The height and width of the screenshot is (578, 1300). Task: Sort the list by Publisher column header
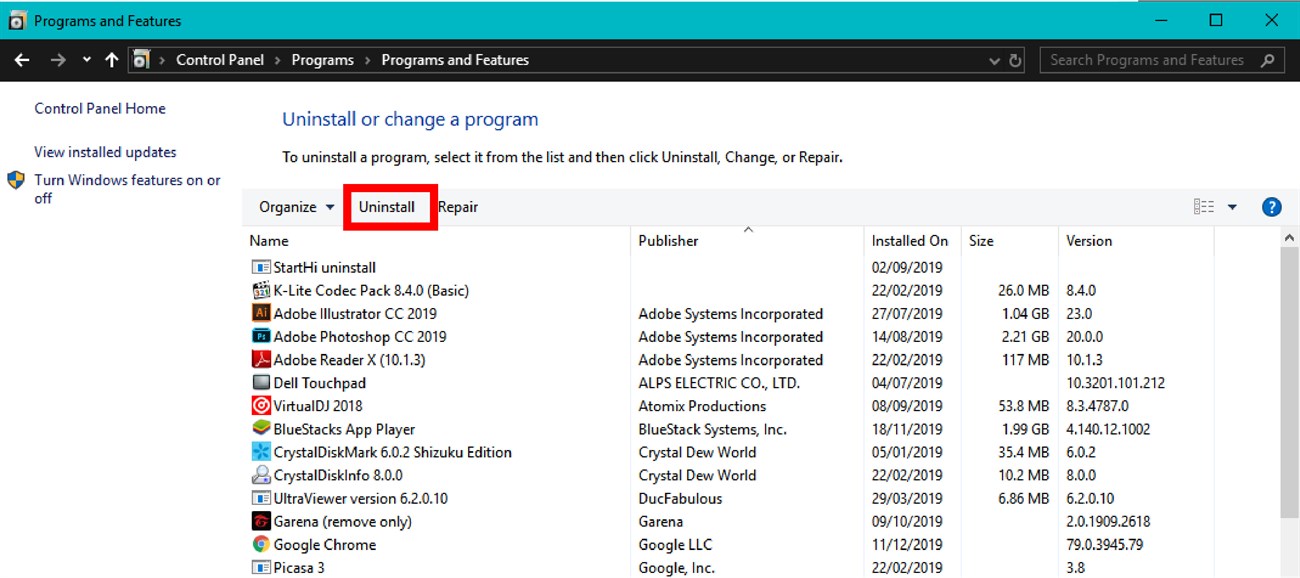(669, 241)
